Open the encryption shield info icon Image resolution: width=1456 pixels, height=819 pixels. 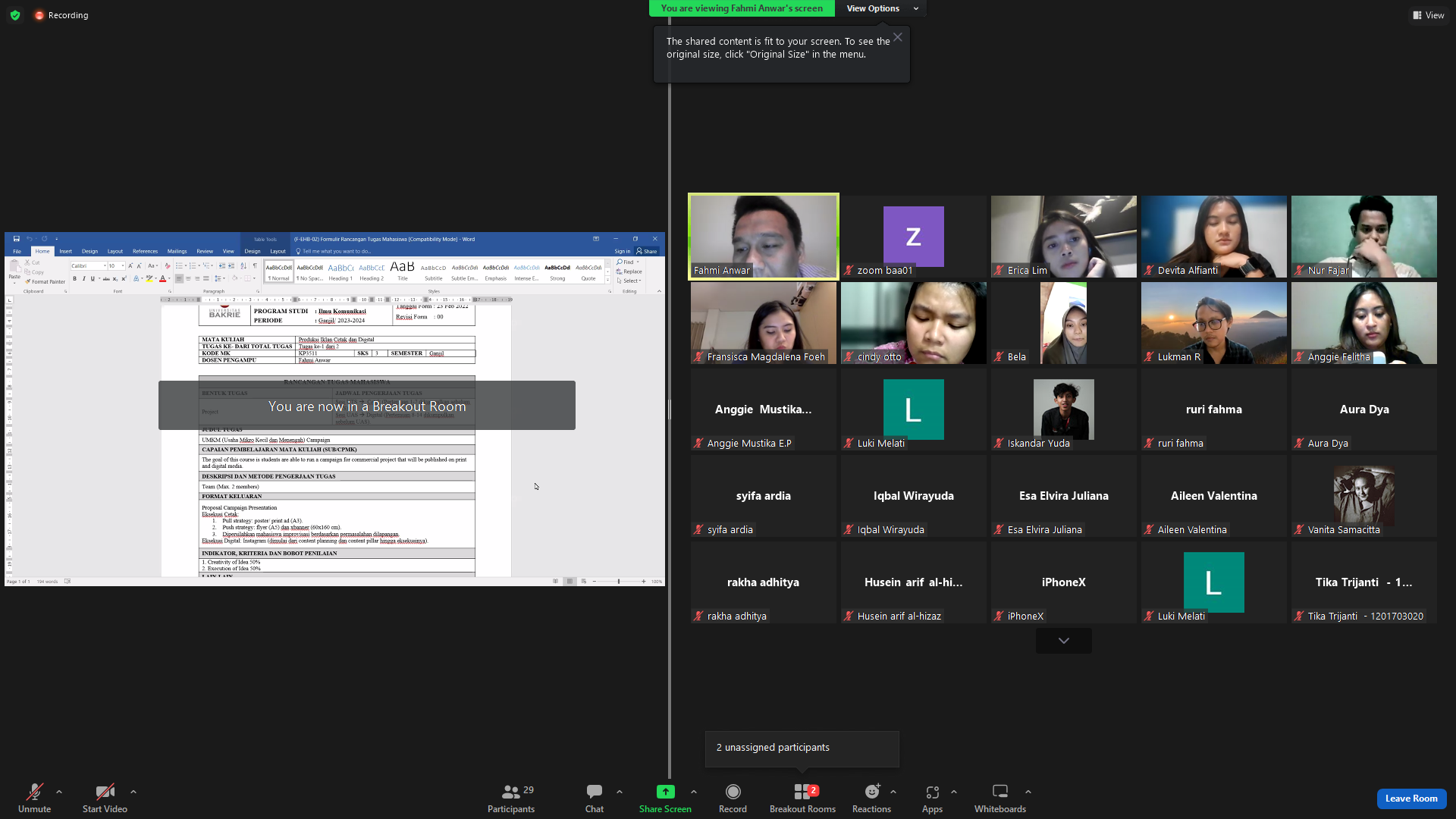click(15, 15)
